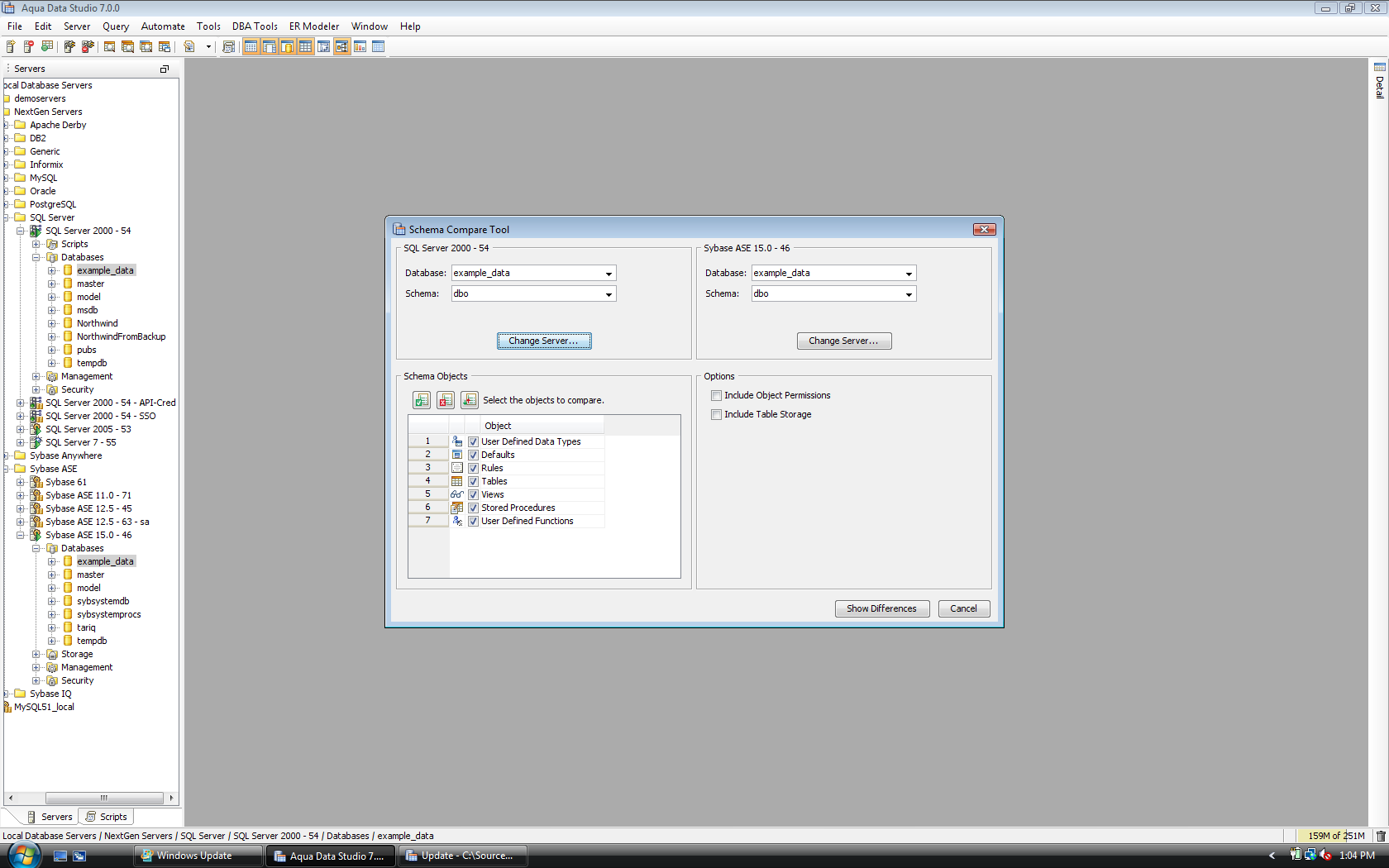This screenshot has height=868, width=1389.
Task: Click the deselect all objects icon with red X
Action: [x=446, y=400]
